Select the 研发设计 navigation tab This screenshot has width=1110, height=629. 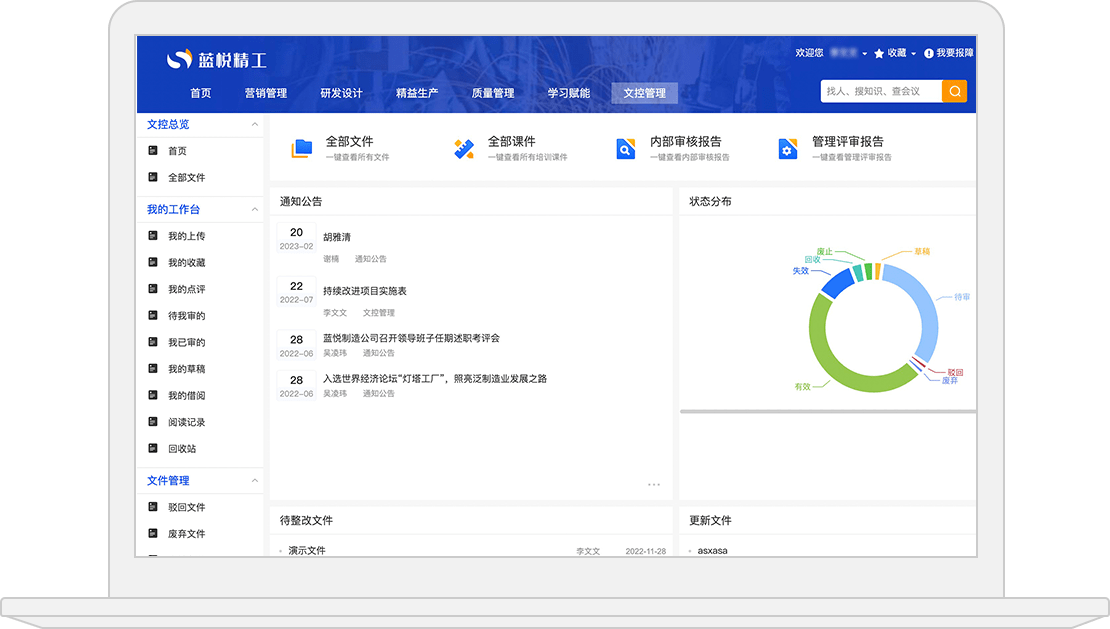(341, 93)
